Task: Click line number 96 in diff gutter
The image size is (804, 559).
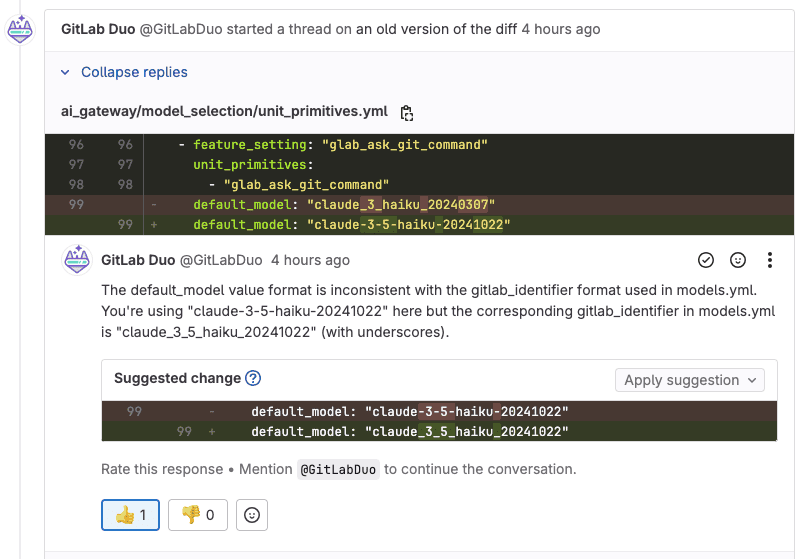Action: click(x=76, y=145)
